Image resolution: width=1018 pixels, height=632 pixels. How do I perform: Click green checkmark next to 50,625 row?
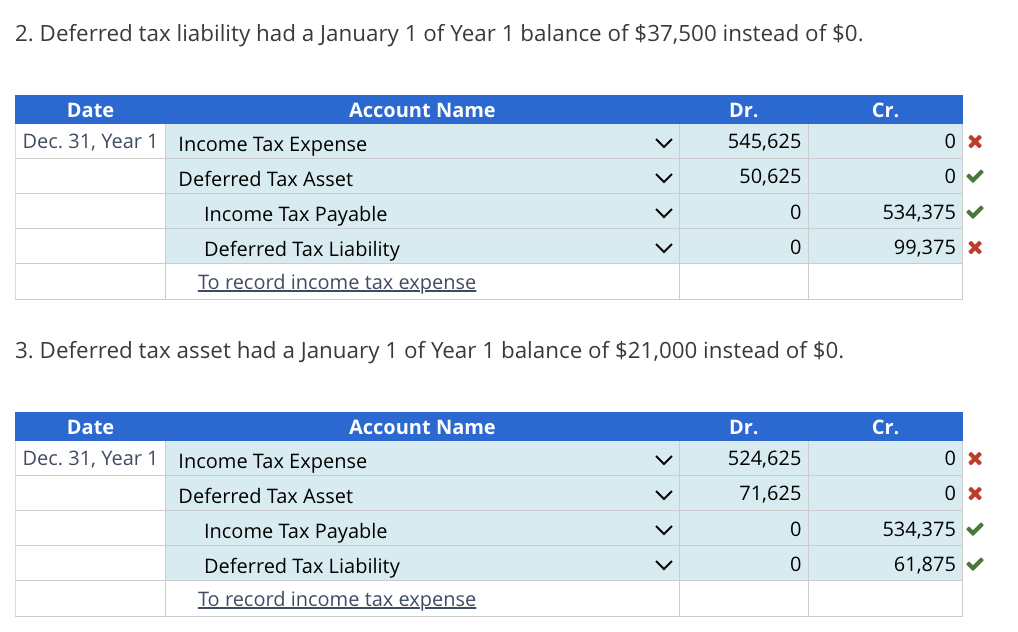975,178
